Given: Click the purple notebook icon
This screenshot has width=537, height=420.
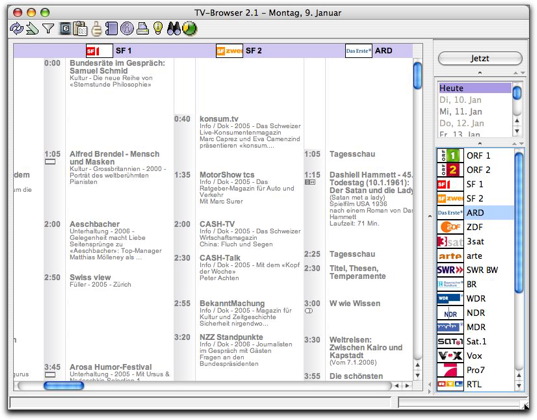Looking at the screenshot, I should tap(111, 29).
